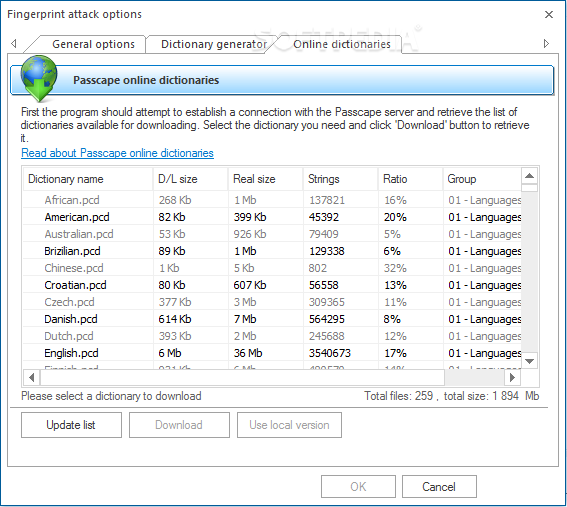
Task: Select American.pcd dictionary row
Action: click(272, 217)
